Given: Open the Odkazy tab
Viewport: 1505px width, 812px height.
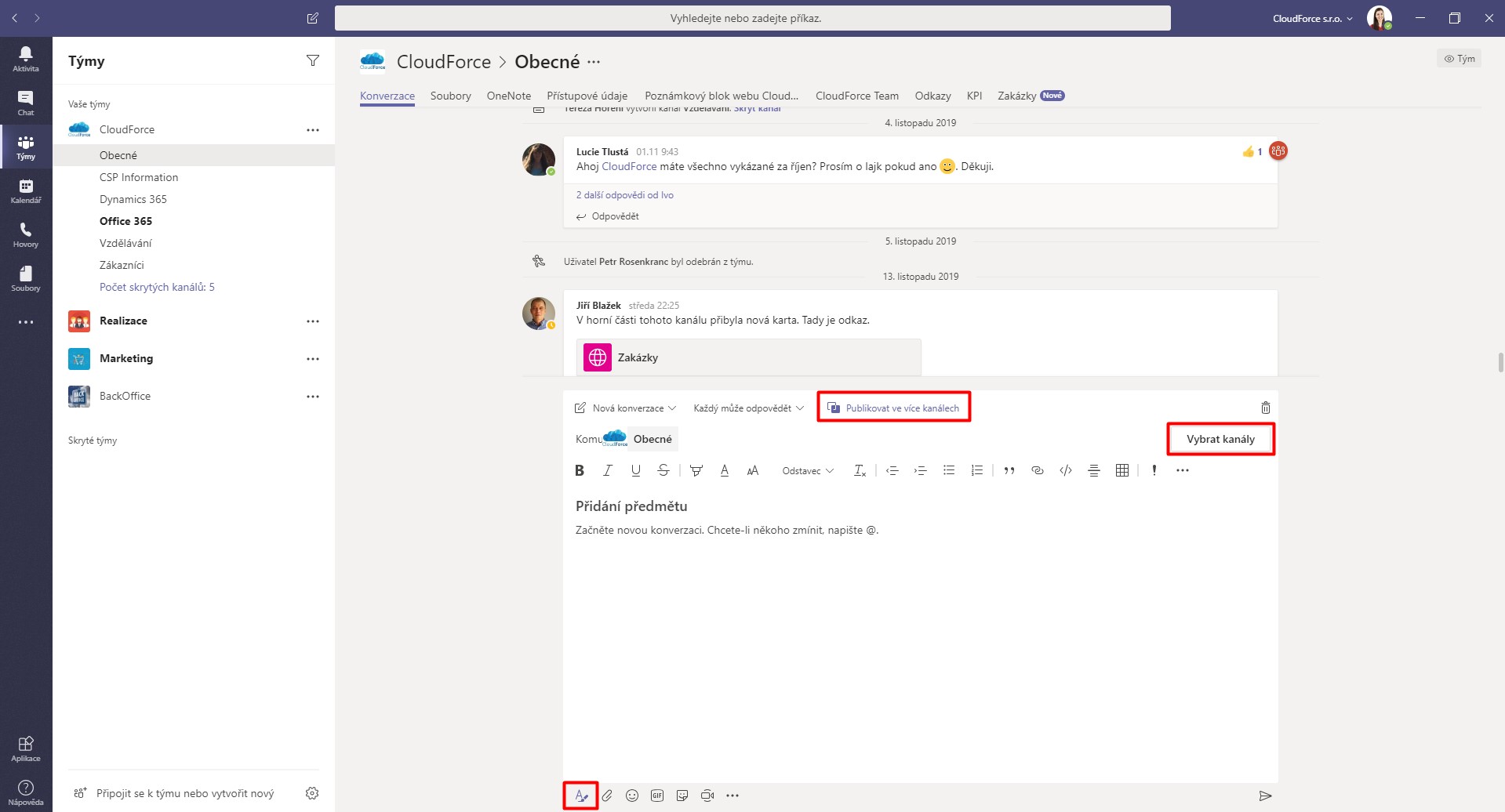Looking at the screenshot, I should click(933, 96).
